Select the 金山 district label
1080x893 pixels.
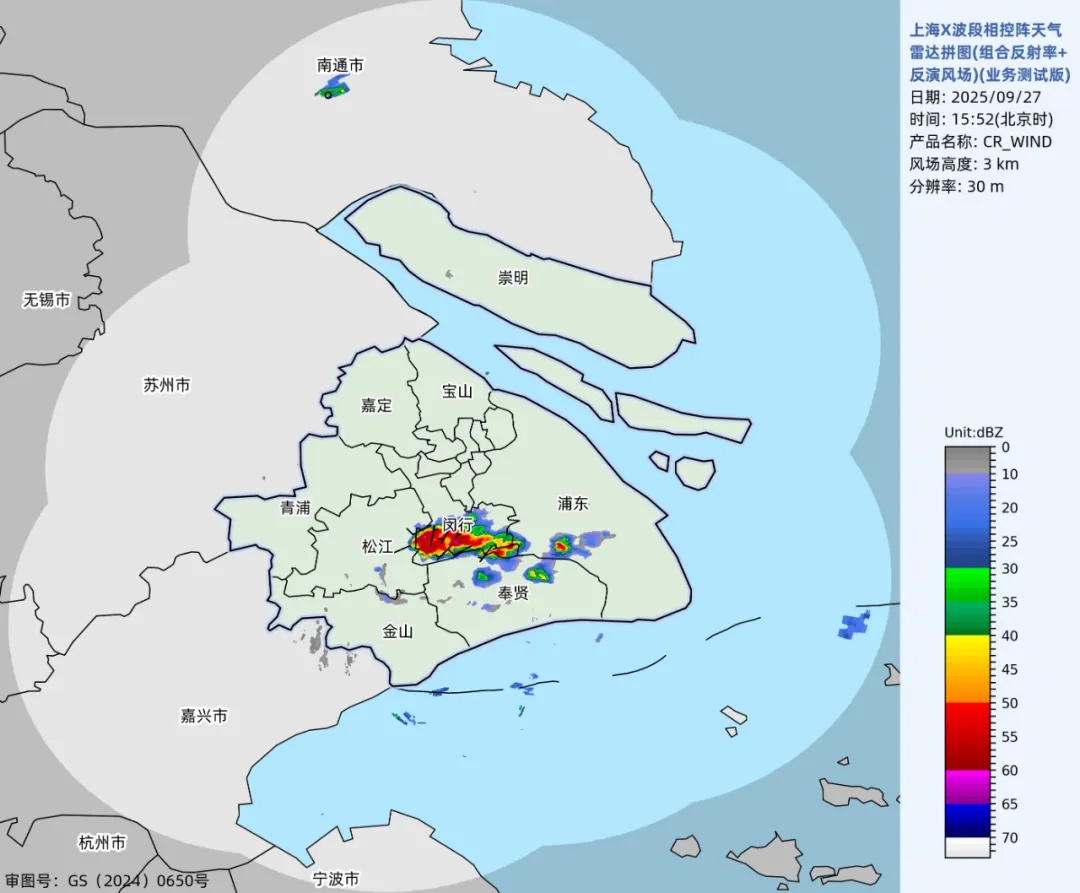pos(397,631)
